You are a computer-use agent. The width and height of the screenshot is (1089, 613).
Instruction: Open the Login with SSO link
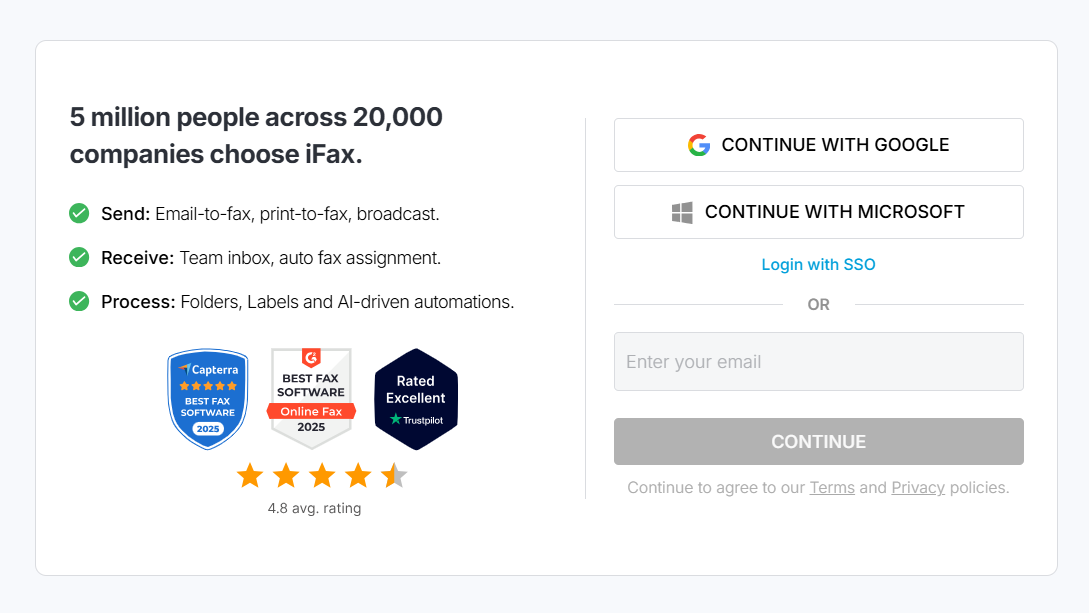click(818, 264)
